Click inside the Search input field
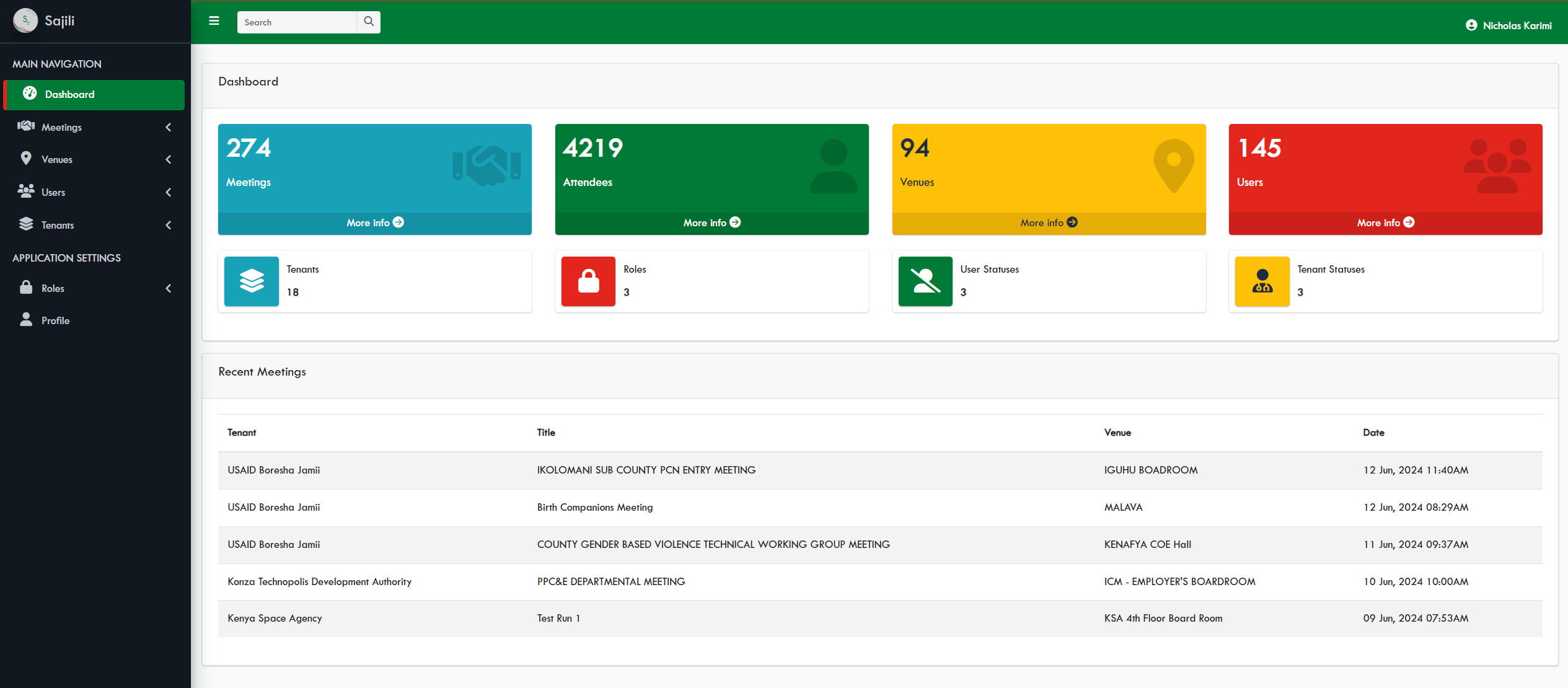This screenshot has width=1568, height=688. [x=296, y=22]
